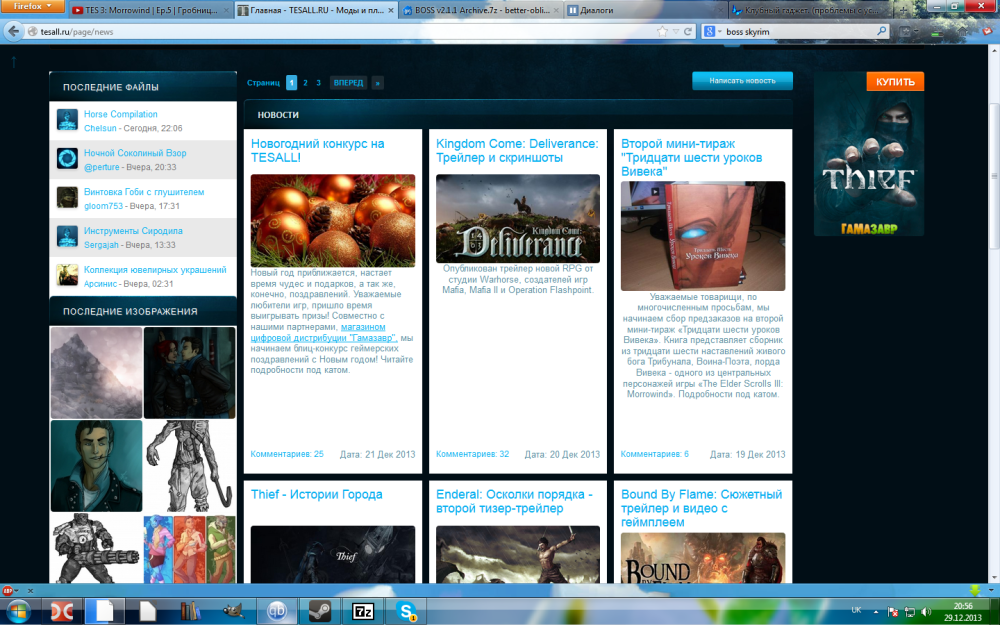Click the Инструменты Сиродила file icon
This screenshot has width=1000, height=625.
pyautogui.click(x=67, y=237)
